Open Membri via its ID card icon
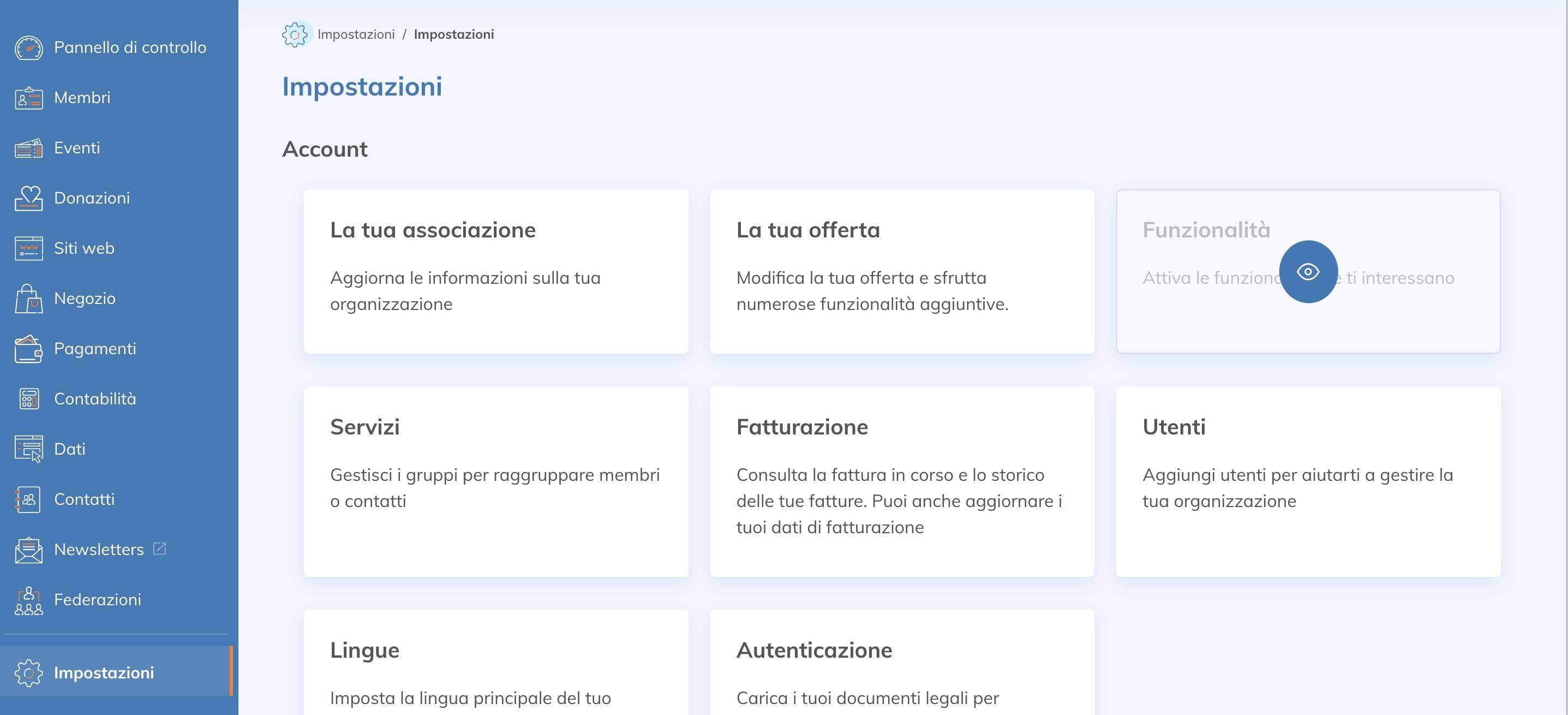The width and height of the screenshot is (1568, 715). [28, 98]
